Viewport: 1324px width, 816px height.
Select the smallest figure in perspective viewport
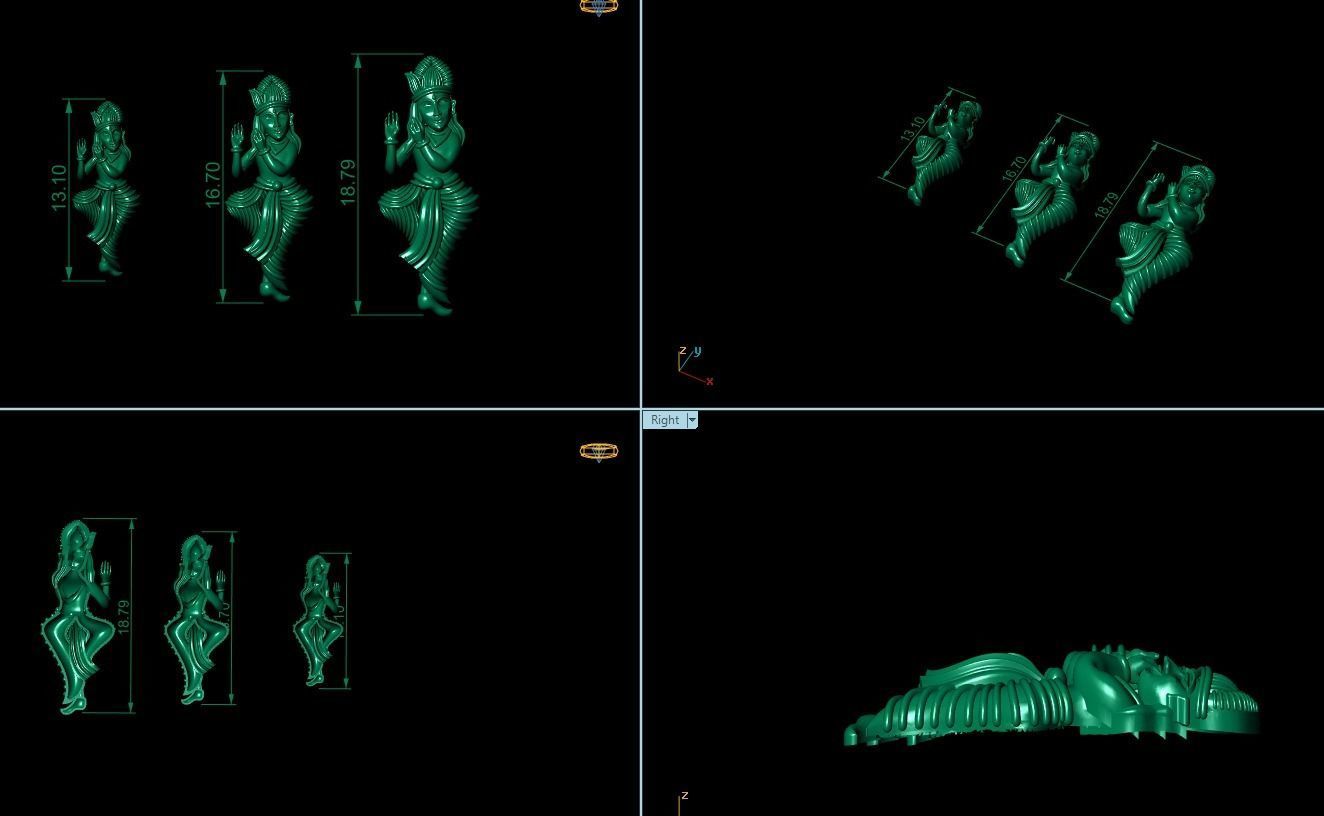point(945,150)
